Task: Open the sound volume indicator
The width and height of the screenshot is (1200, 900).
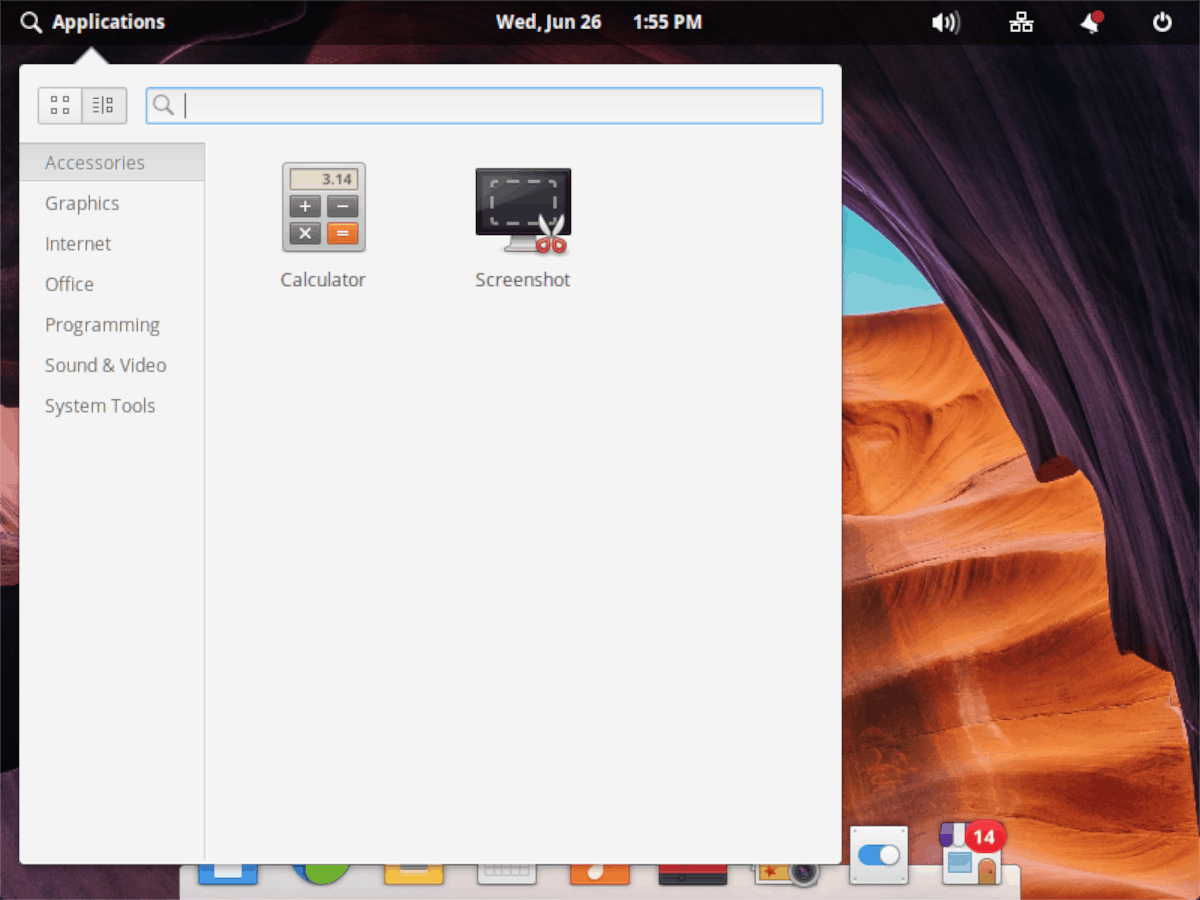Action: point(945,22)
